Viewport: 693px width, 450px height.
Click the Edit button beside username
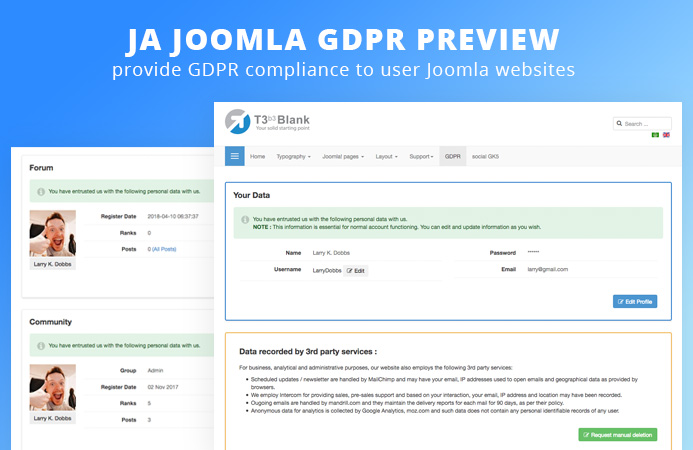356,270
